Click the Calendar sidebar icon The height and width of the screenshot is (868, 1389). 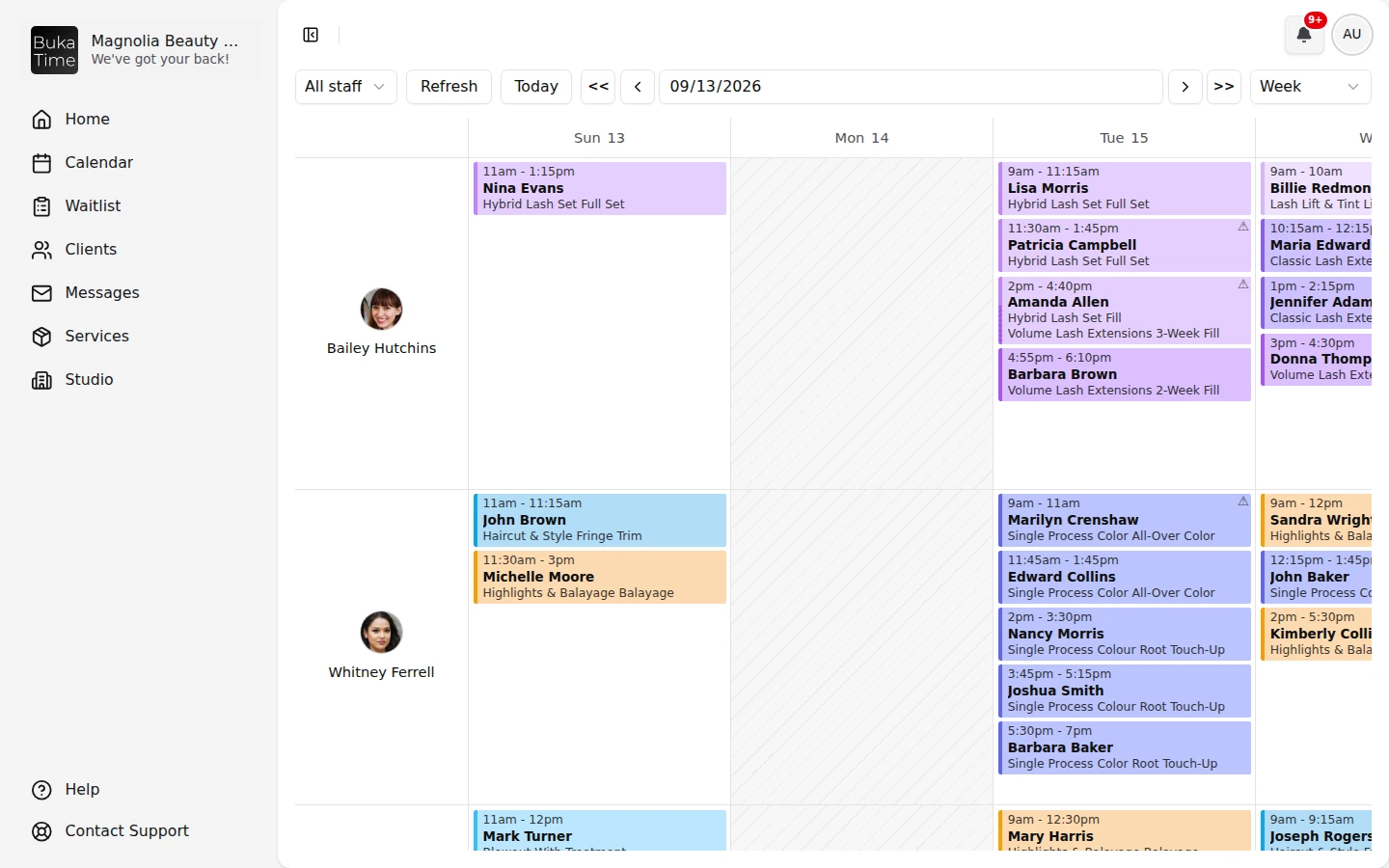point(41,163)
